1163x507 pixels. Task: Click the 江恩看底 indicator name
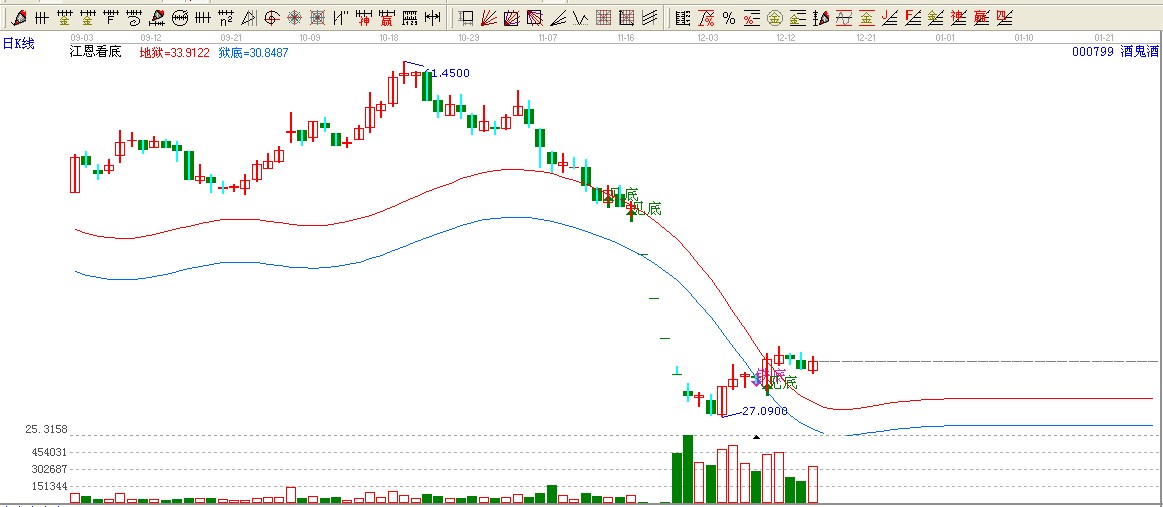coord(95,52)
